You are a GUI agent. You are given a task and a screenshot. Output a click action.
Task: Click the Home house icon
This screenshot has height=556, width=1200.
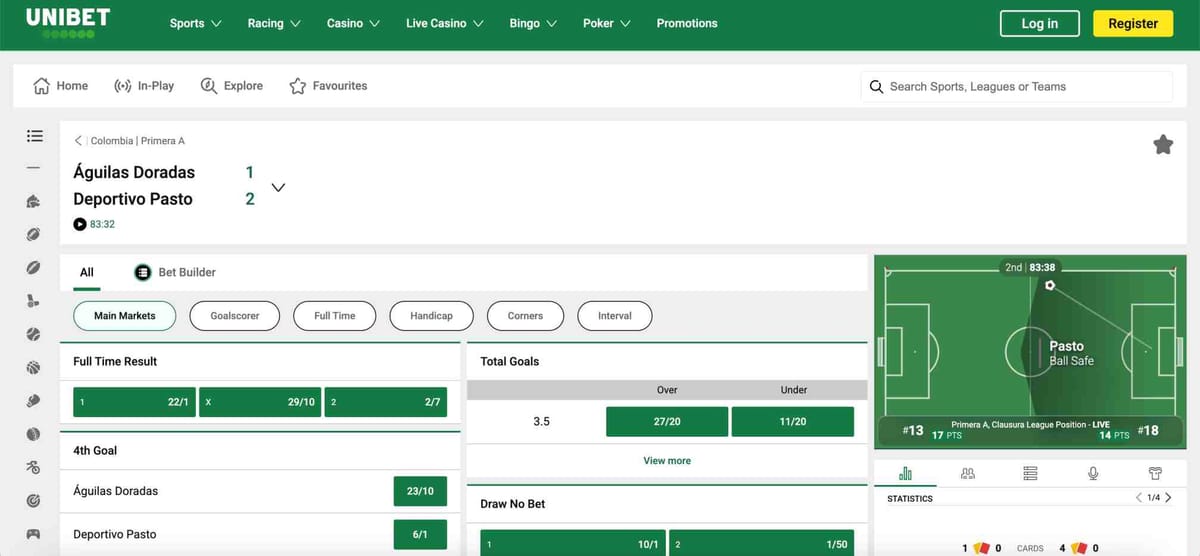click(42, 86)
